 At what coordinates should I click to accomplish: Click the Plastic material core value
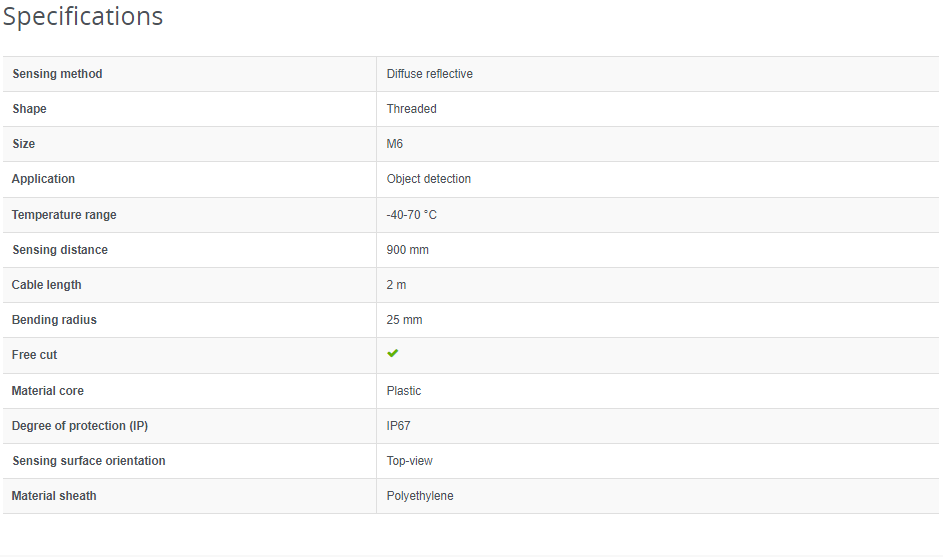pyautogui.click(x=404, y=391)
